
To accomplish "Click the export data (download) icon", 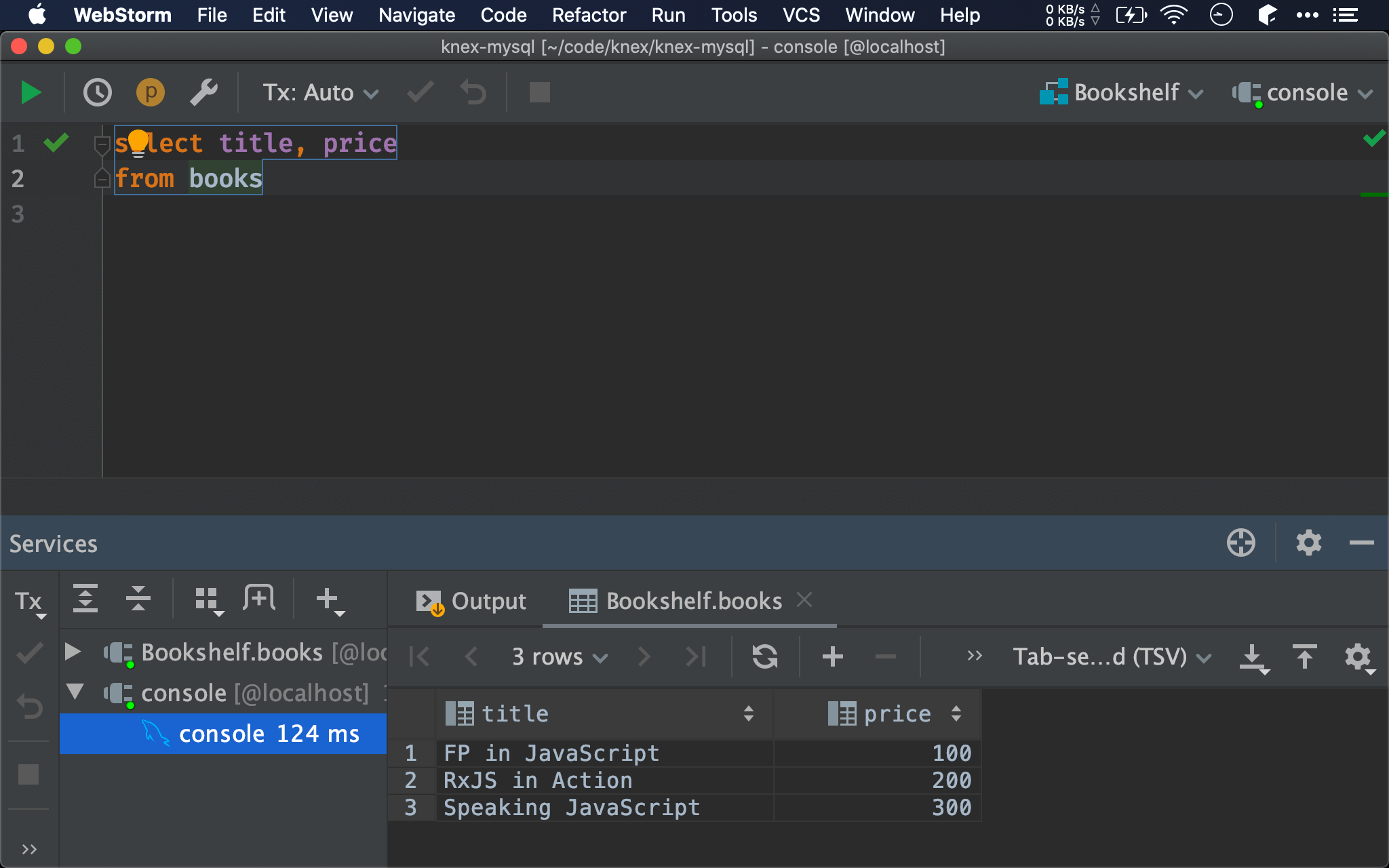I will (1254, 656).
